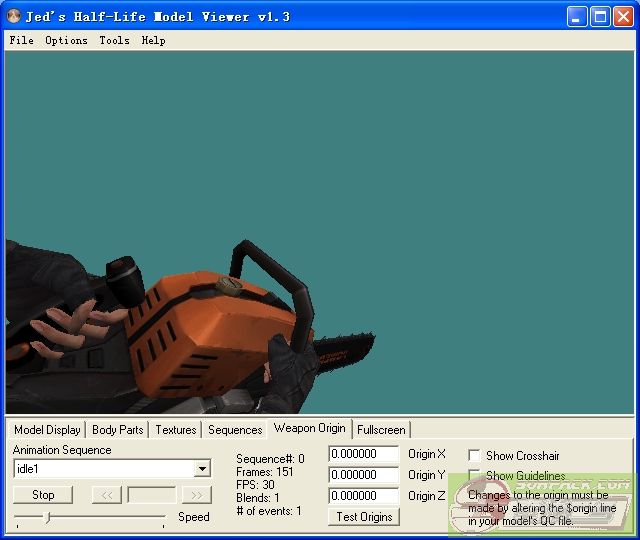Step to next frame with >> button
Screen dimensions: 640x540
[196, 495]
